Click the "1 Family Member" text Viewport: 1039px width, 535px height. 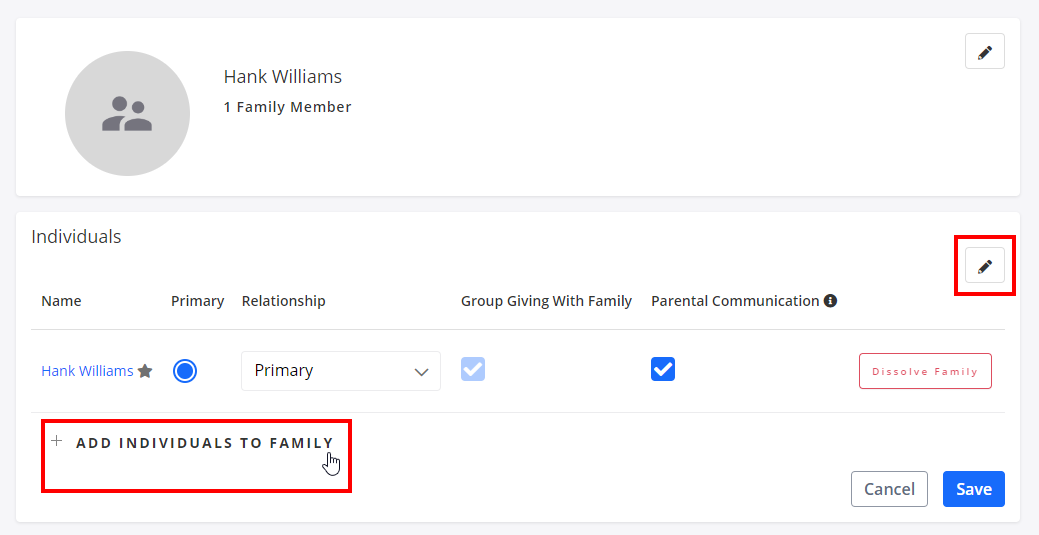point(288,107)
